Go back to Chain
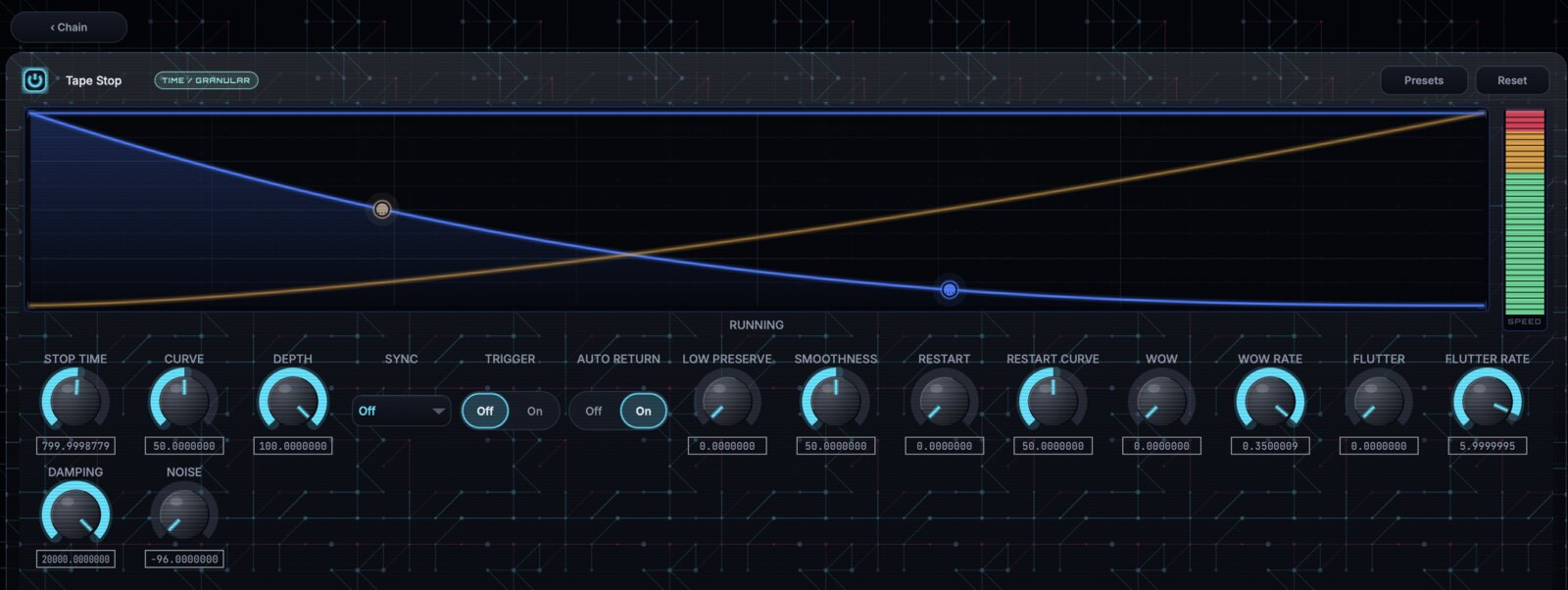 click(69, 27)
